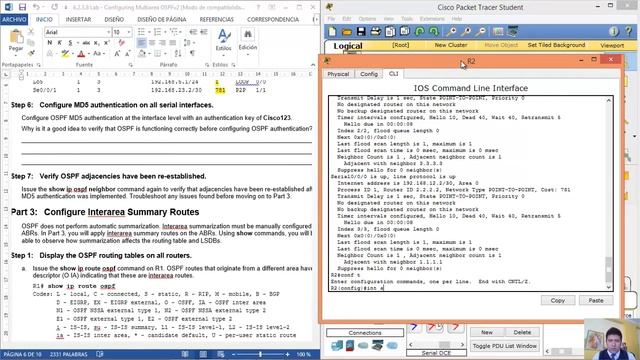Screen dimensions: 640x360
Task: Click Packet Tracer help question icon
Action: [628, 31]
